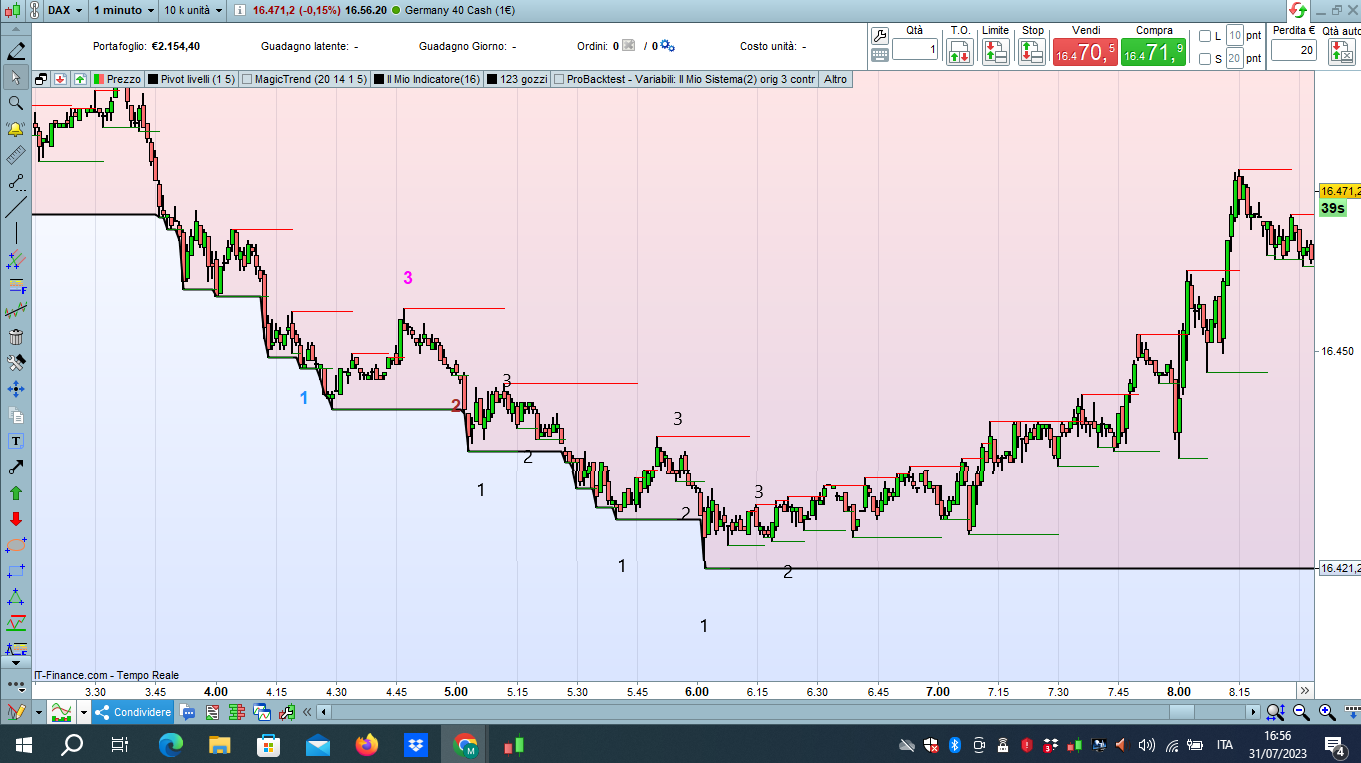Screen dimensions: 1361x763
Task: Toggle the L checkbox
Action: coord(1205,36)
